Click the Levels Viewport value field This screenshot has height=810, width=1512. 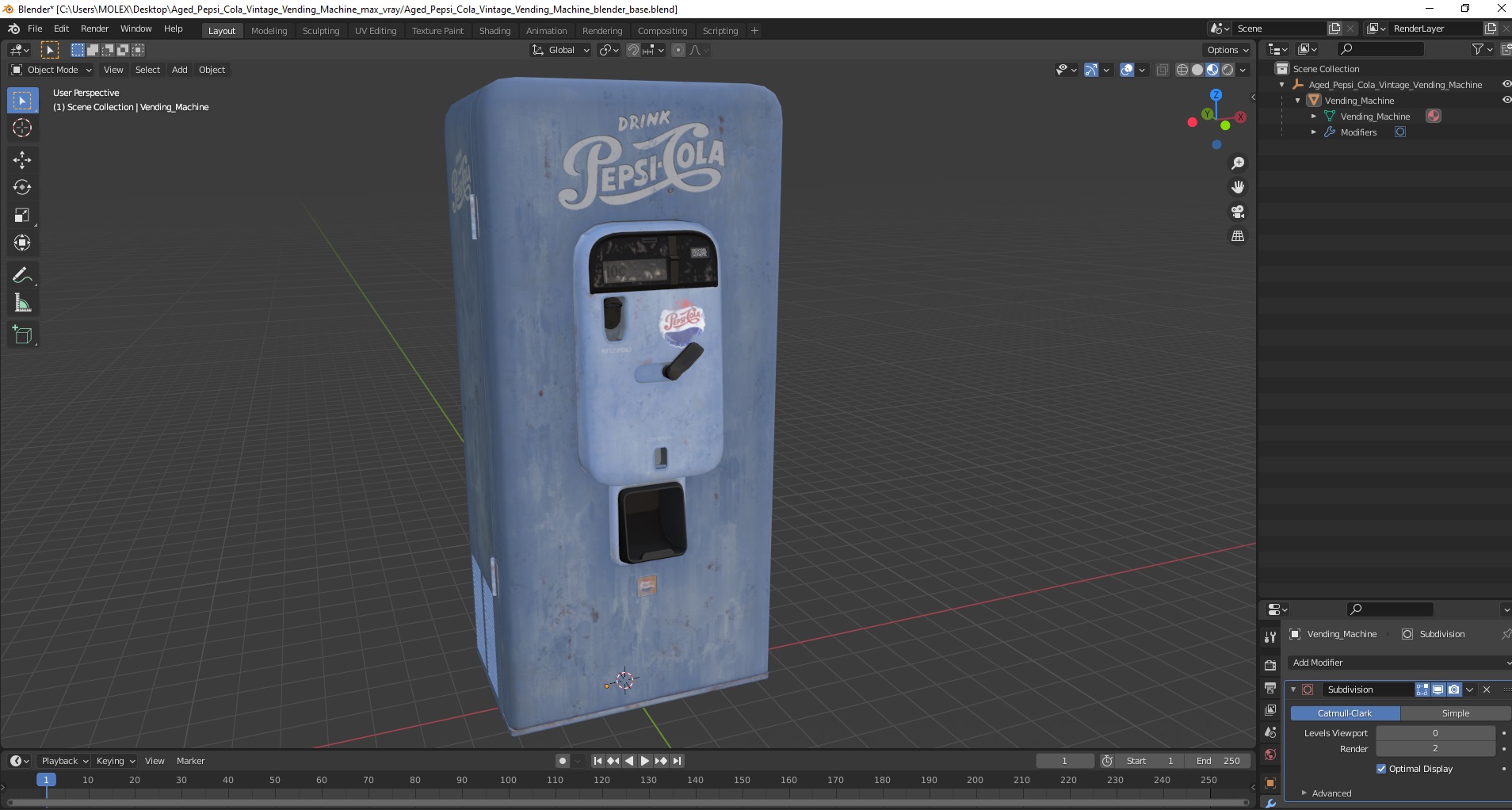[x=1435, y=733]
